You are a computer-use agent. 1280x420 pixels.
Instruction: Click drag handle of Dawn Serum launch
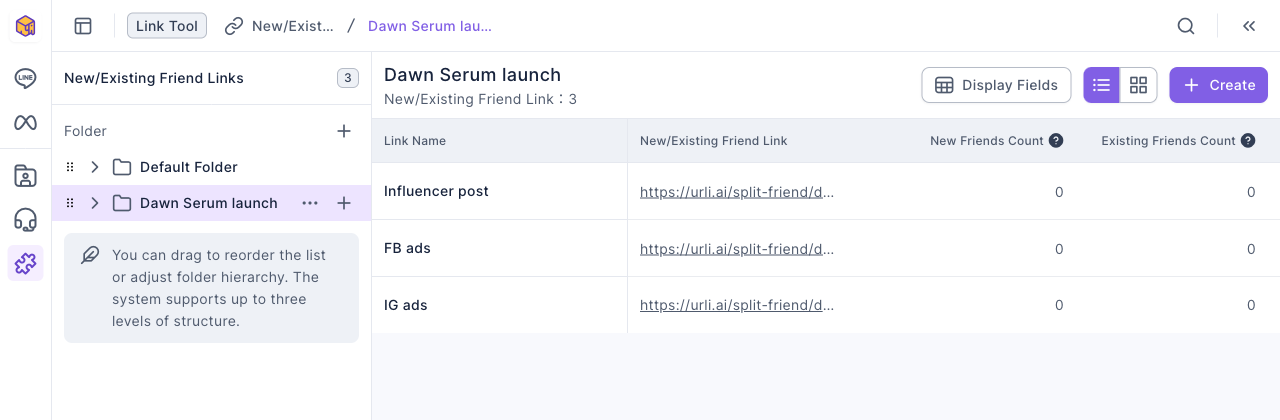(x=70, y=203)
